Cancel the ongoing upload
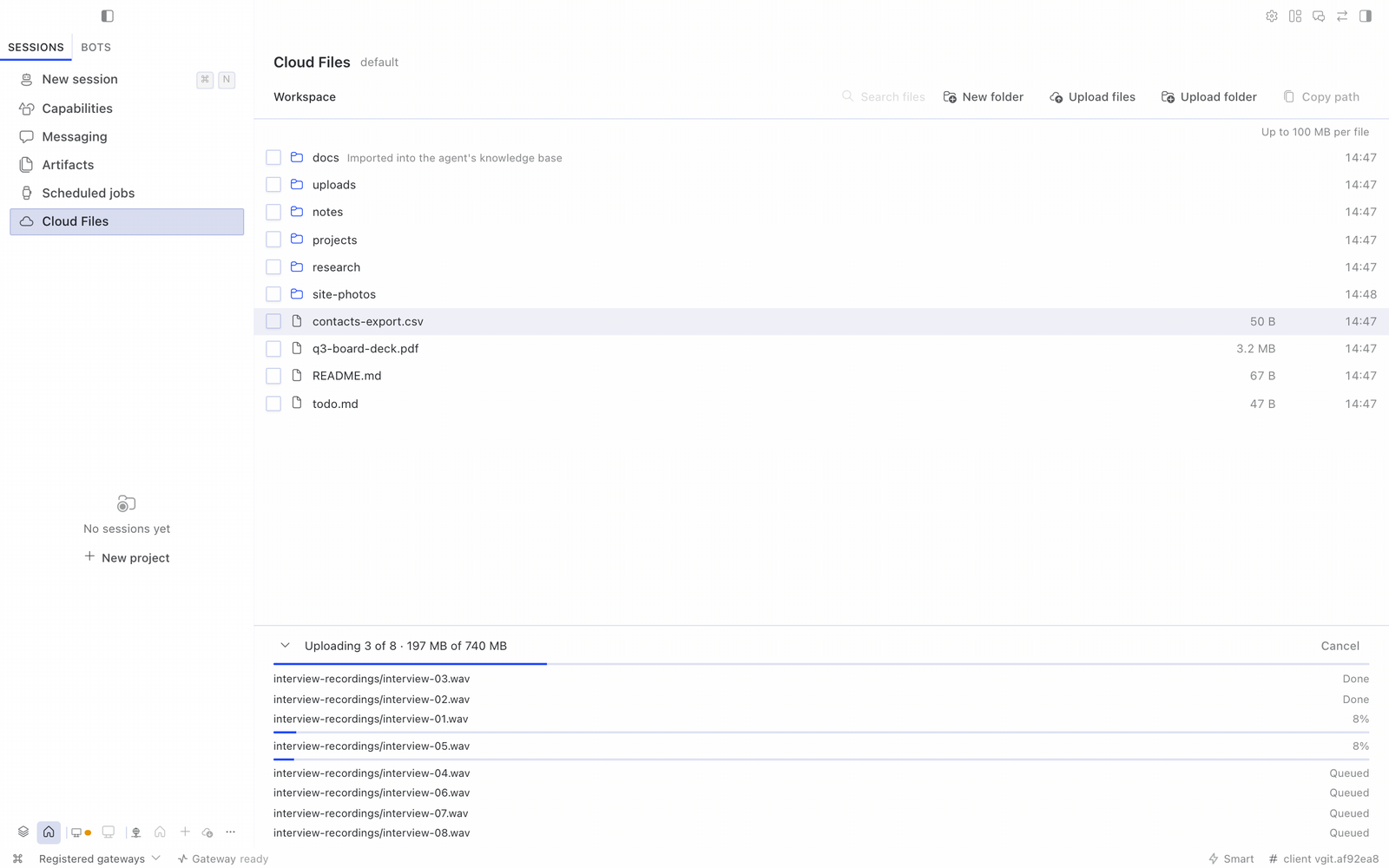The height and width of the screenshot is (868, 1389). click(x=1340, y=646)
